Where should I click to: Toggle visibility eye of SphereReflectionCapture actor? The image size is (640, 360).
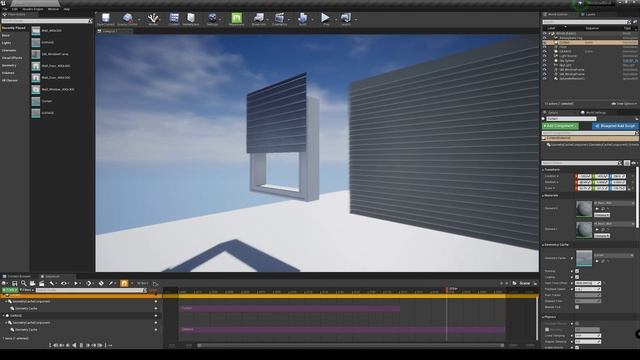pos(544,78)
